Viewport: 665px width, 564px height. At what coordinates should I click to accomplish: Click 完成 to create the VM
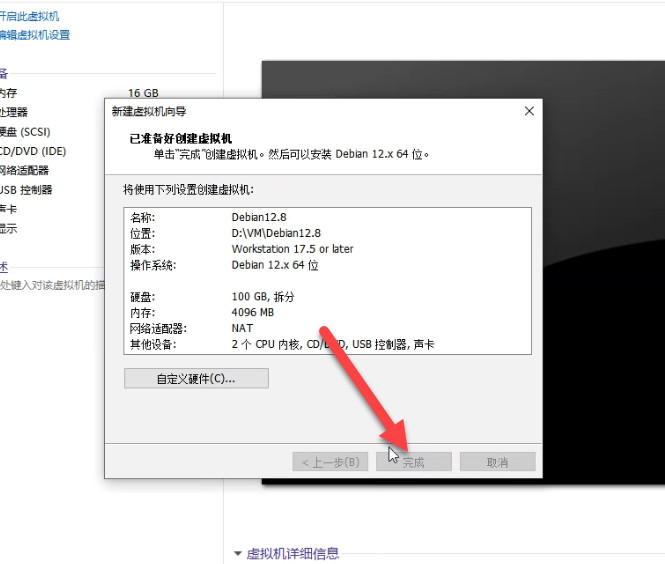(414, 462)
